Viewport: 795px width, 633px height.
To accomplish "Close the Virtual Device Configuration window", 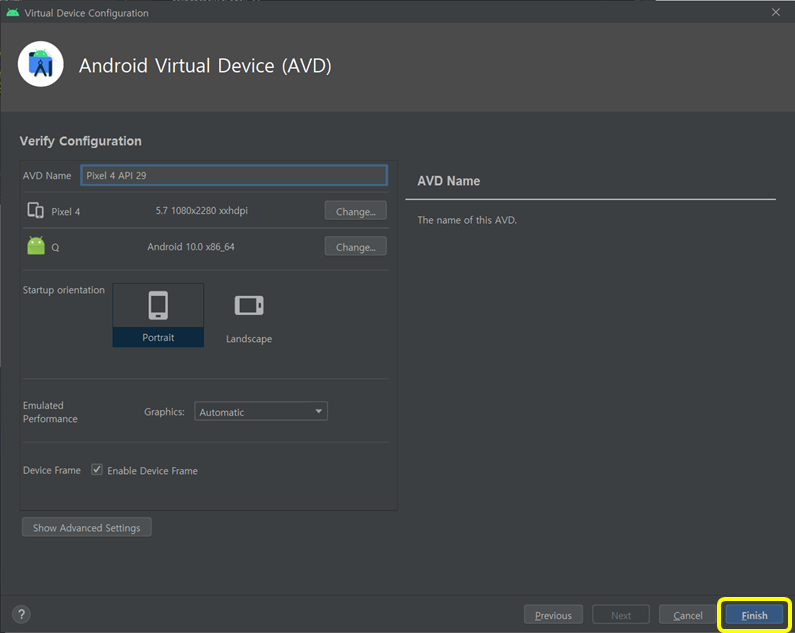I will tap(776, 12).
